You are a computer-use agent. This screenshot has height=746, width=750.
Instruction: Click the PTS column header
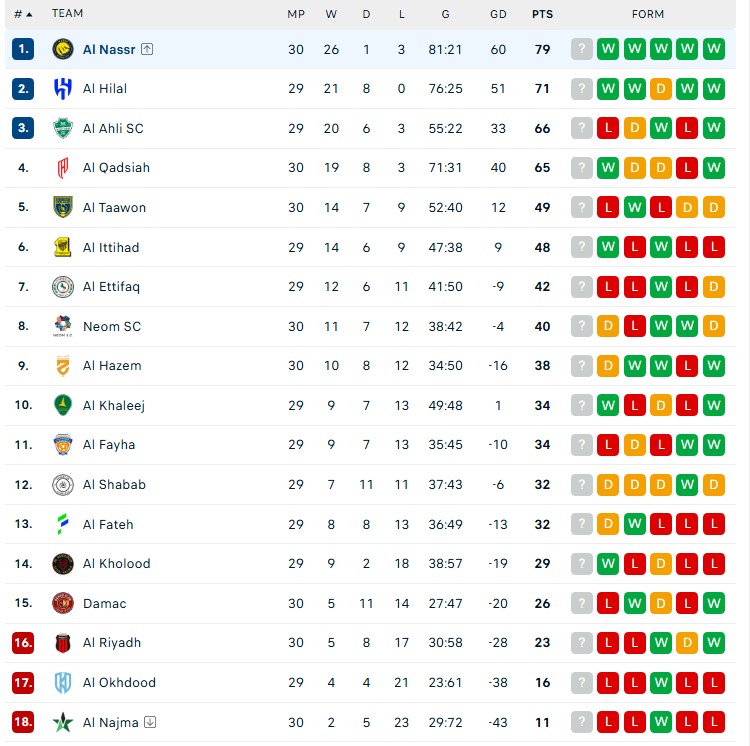pos(542,14)
